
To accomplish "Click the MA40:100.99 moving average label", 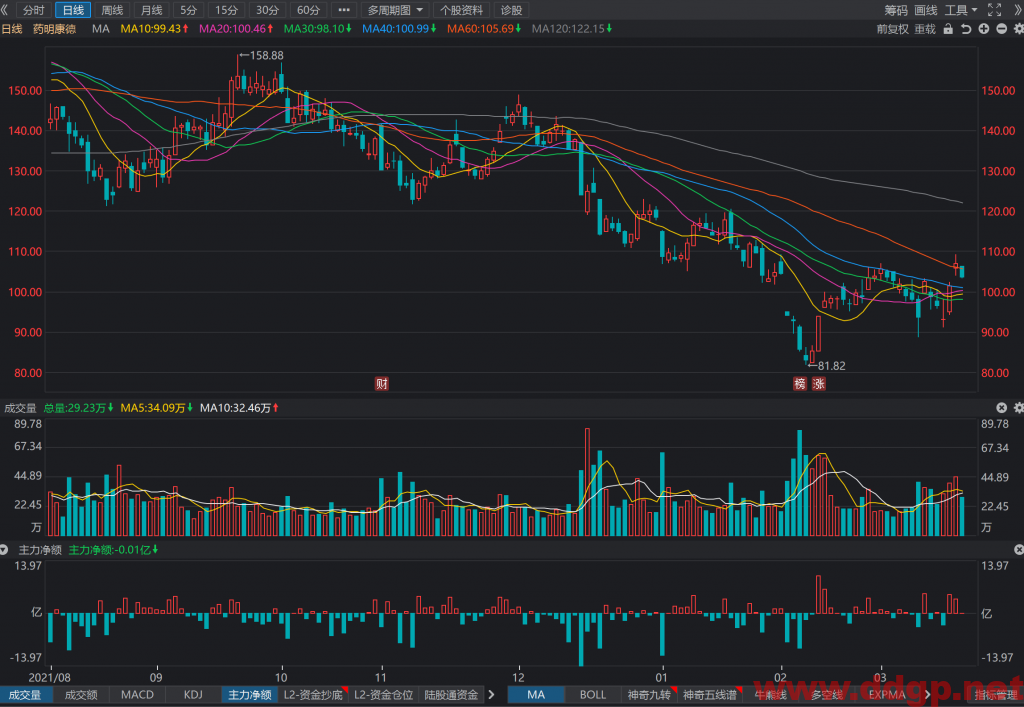I will pyautogui.click(x=400, y=29).
